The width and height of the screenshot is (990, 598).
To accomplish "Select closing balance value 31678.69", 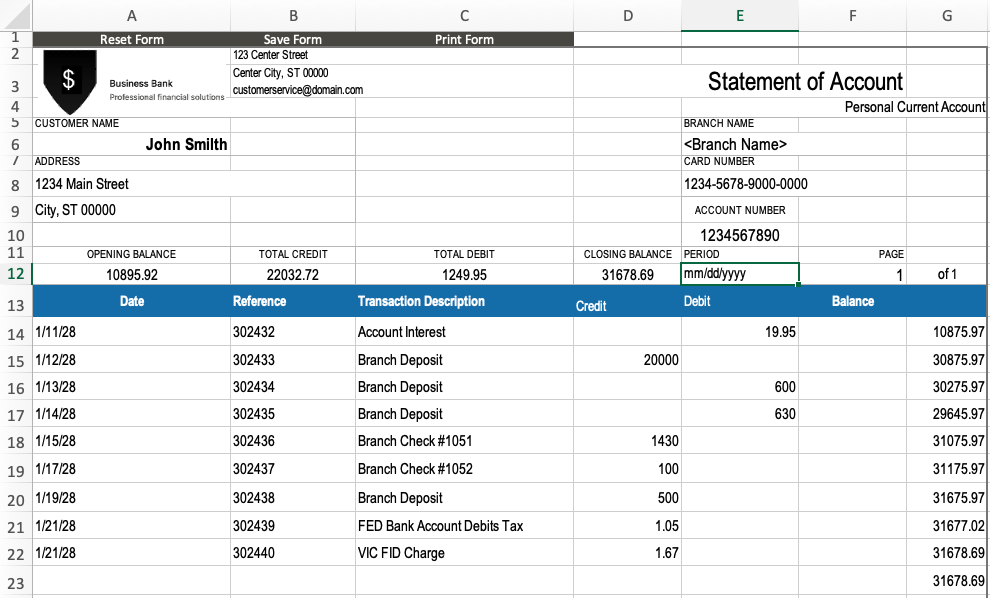I will pos(628,274).
